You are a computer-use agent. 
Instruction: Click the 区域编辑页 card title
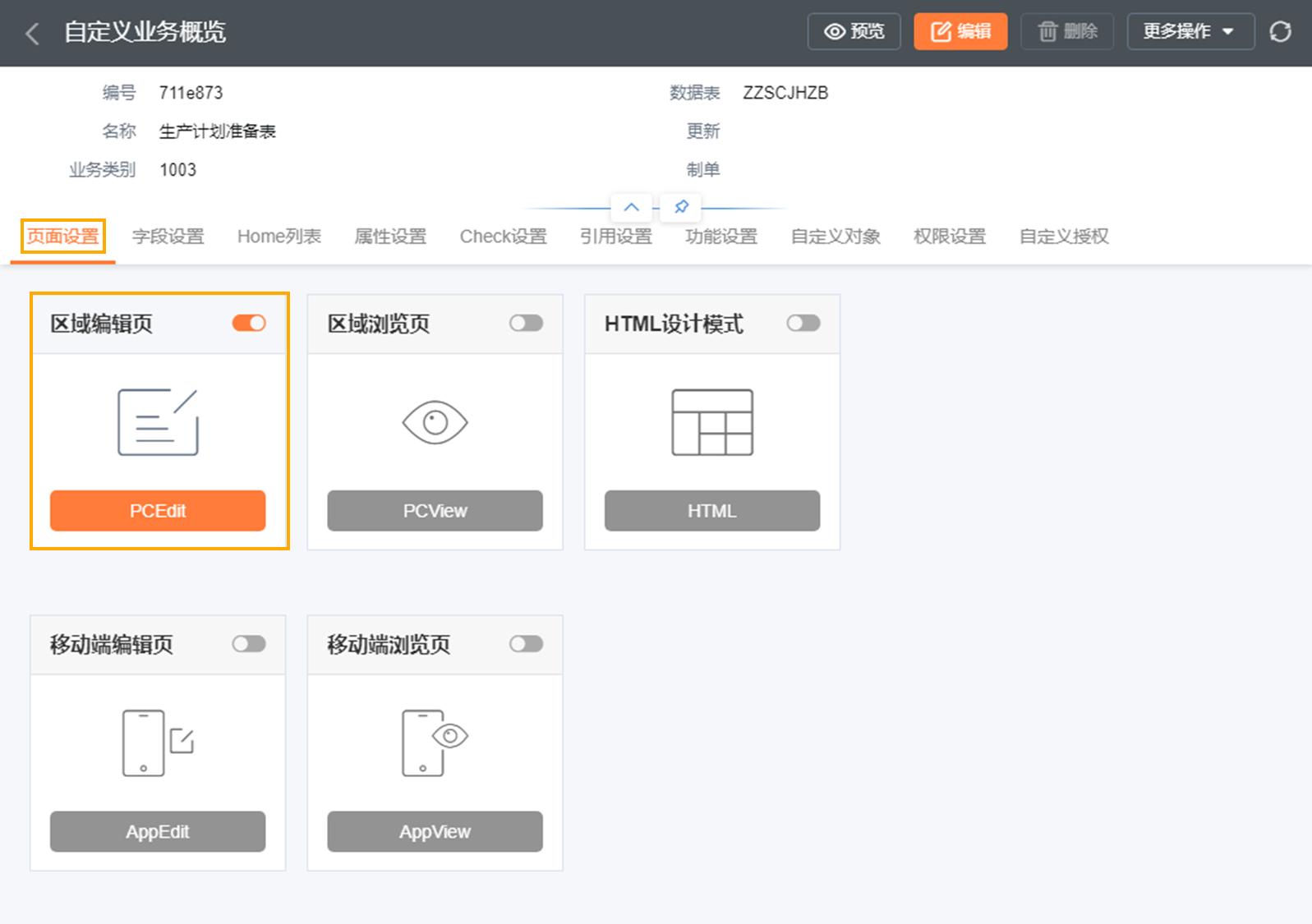tap(102, 324)
